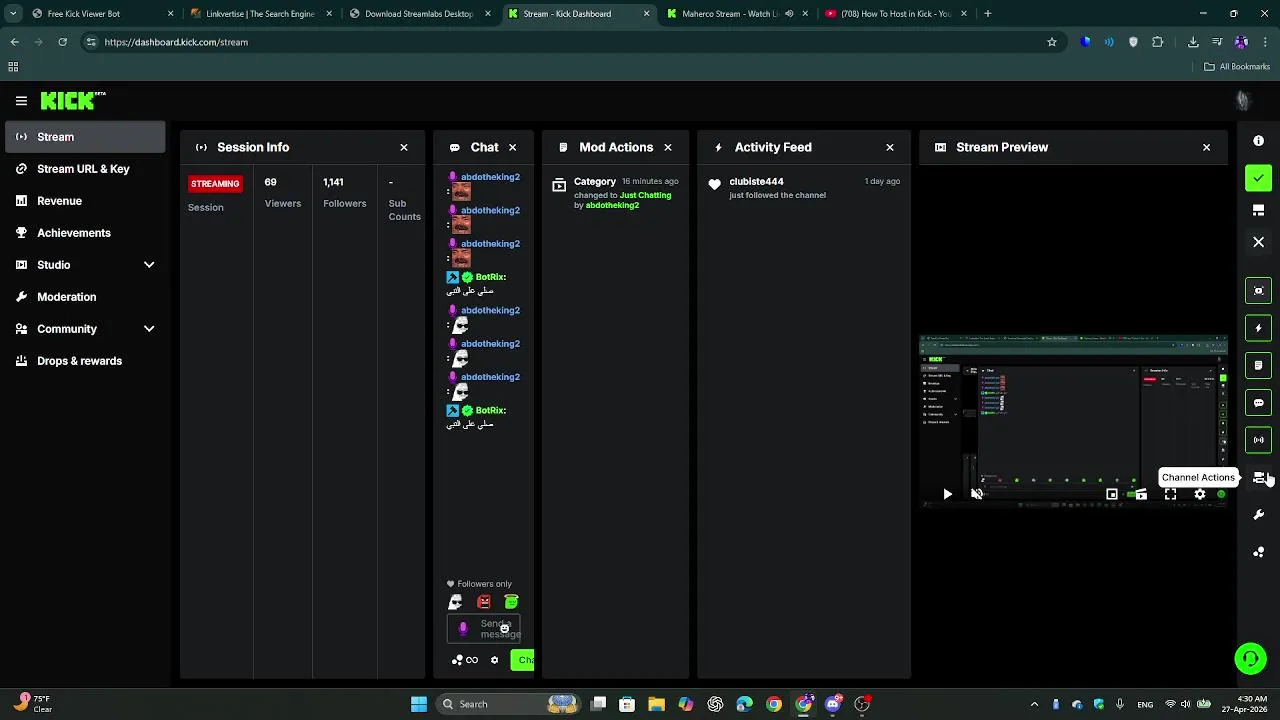The image size is (1280, 720).
Task: Open Achievements in sidebar
Action: click(x=85, y=233)
